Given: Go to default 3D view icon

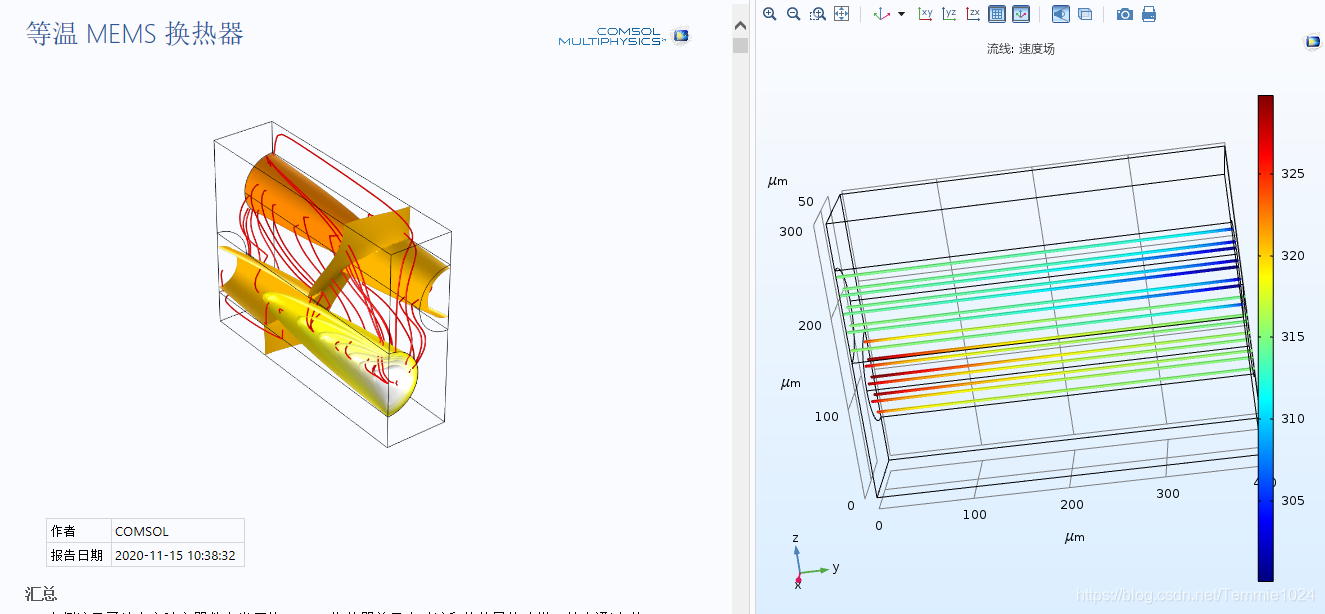Looking at the screenshot, I should (882, 14).
